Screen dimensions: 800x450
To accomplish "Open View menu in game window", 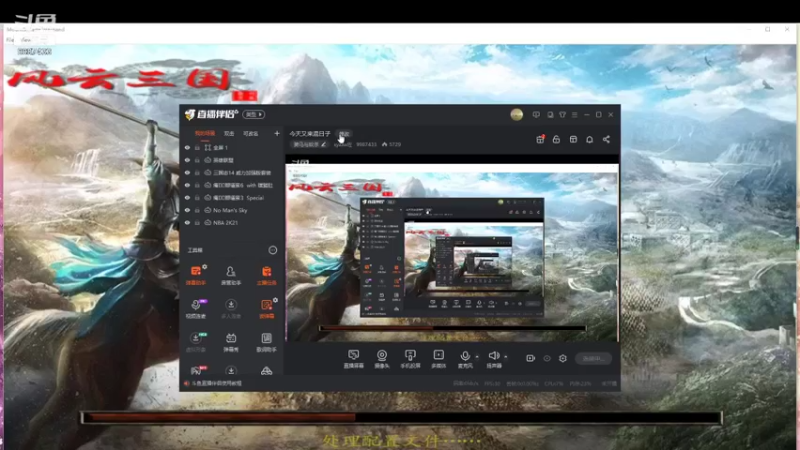I will point(27,40).
